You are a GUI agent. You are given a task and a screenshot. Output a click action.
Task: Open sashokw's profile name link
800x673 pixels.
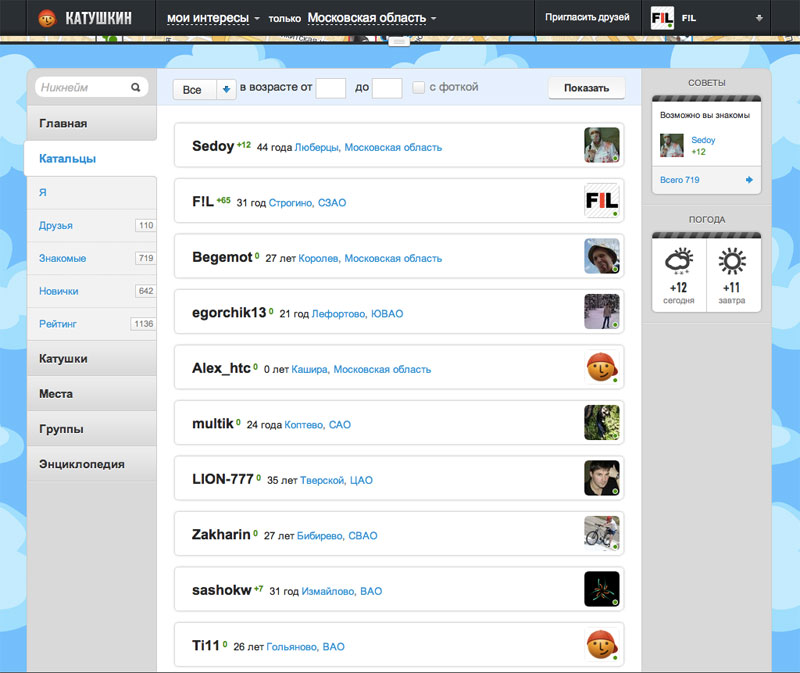(x=221, y=590)
